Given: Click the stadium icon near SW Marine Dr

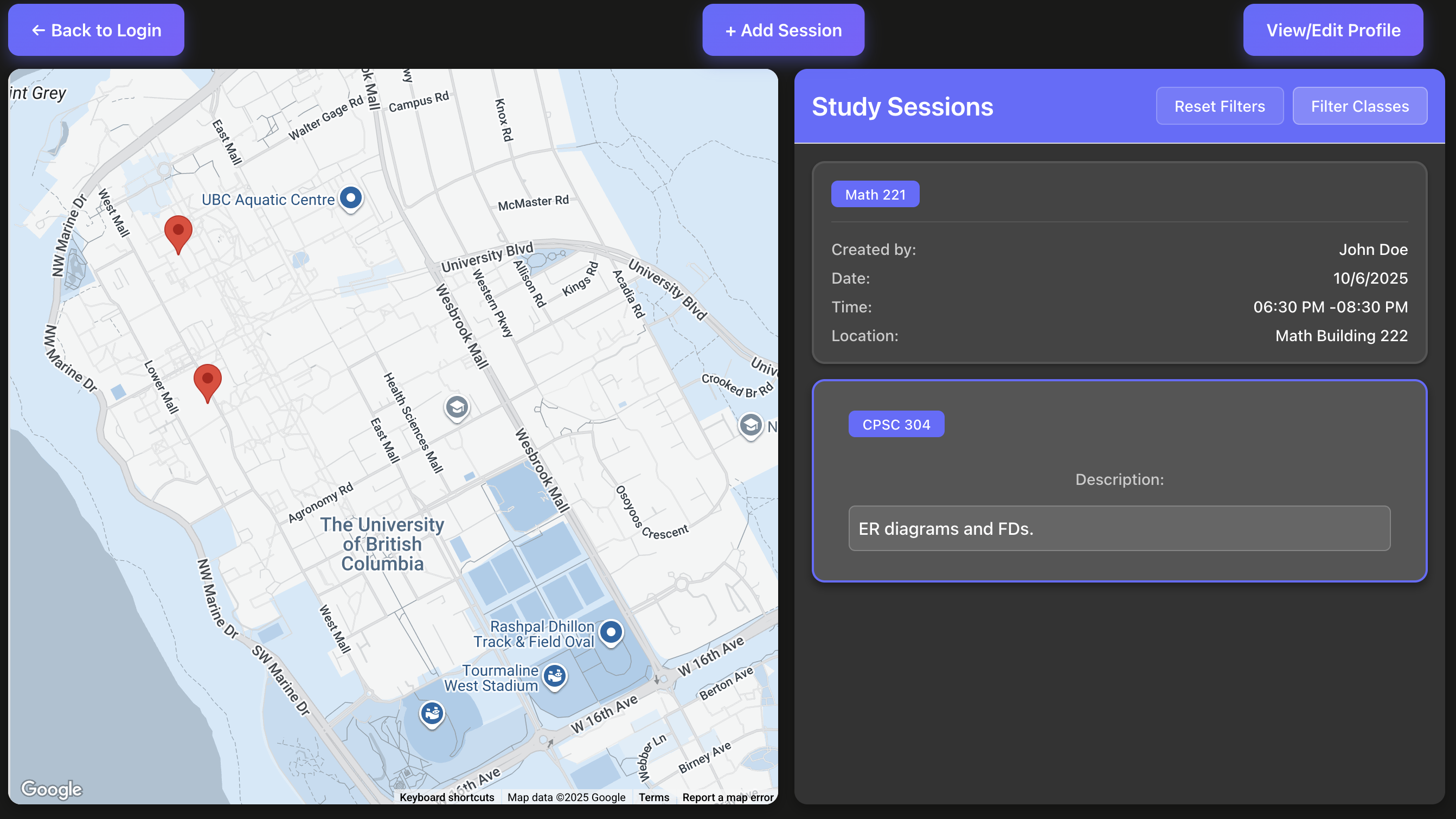Looking at the screenshot, I should tap(432, 713).
